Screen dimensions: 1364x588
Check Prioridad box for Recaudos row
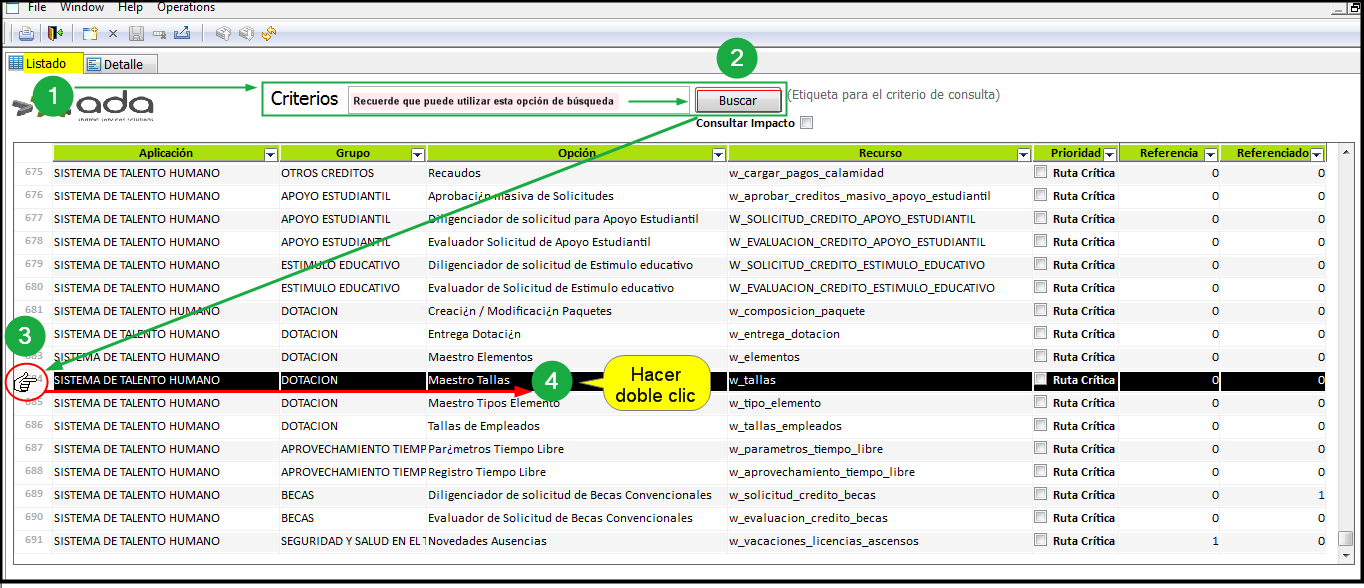[x=1041, y=172]
